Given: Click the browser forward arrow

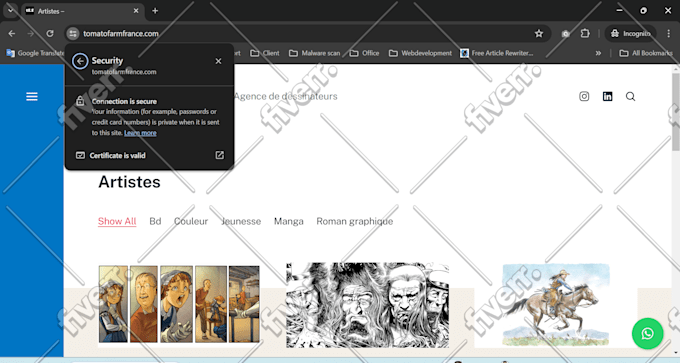Looking at the screenshot, I should (x=31, y=33).
